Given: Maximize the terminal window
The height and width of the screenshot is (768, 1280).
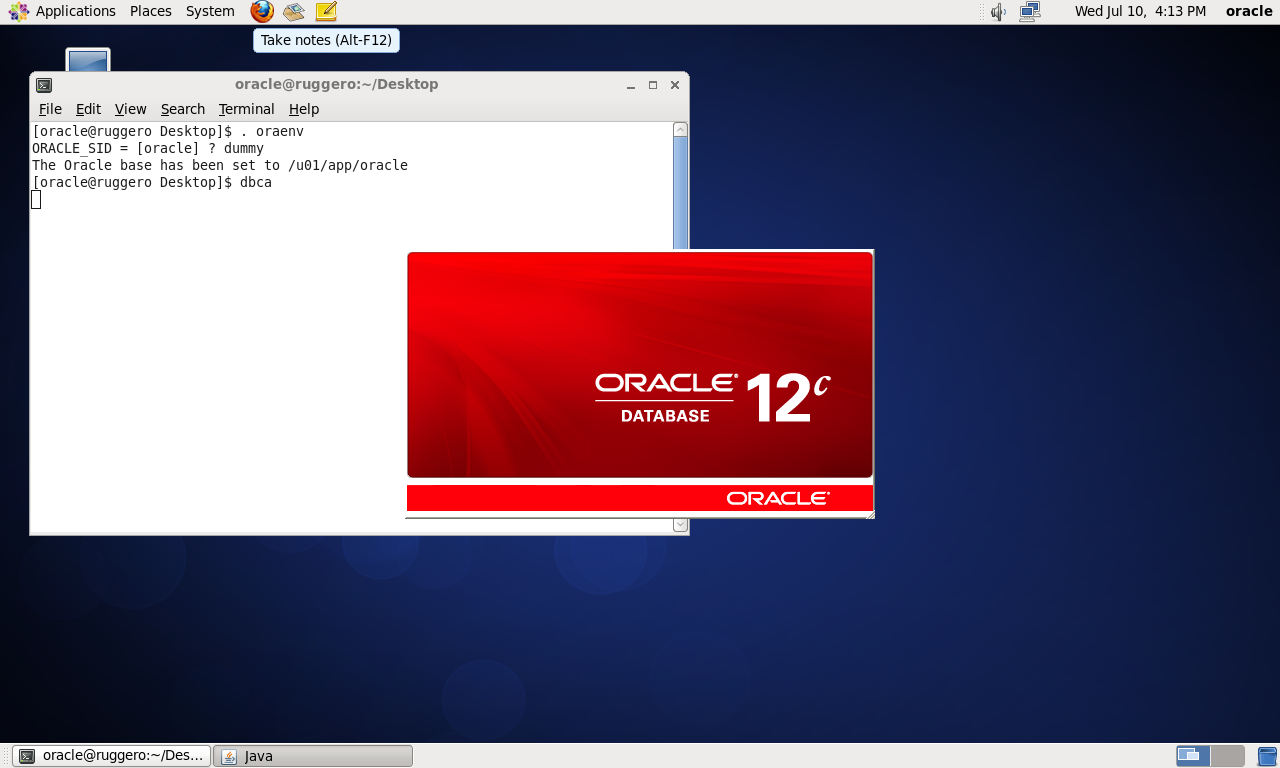Looking at the screenshot, I should 653,85.
